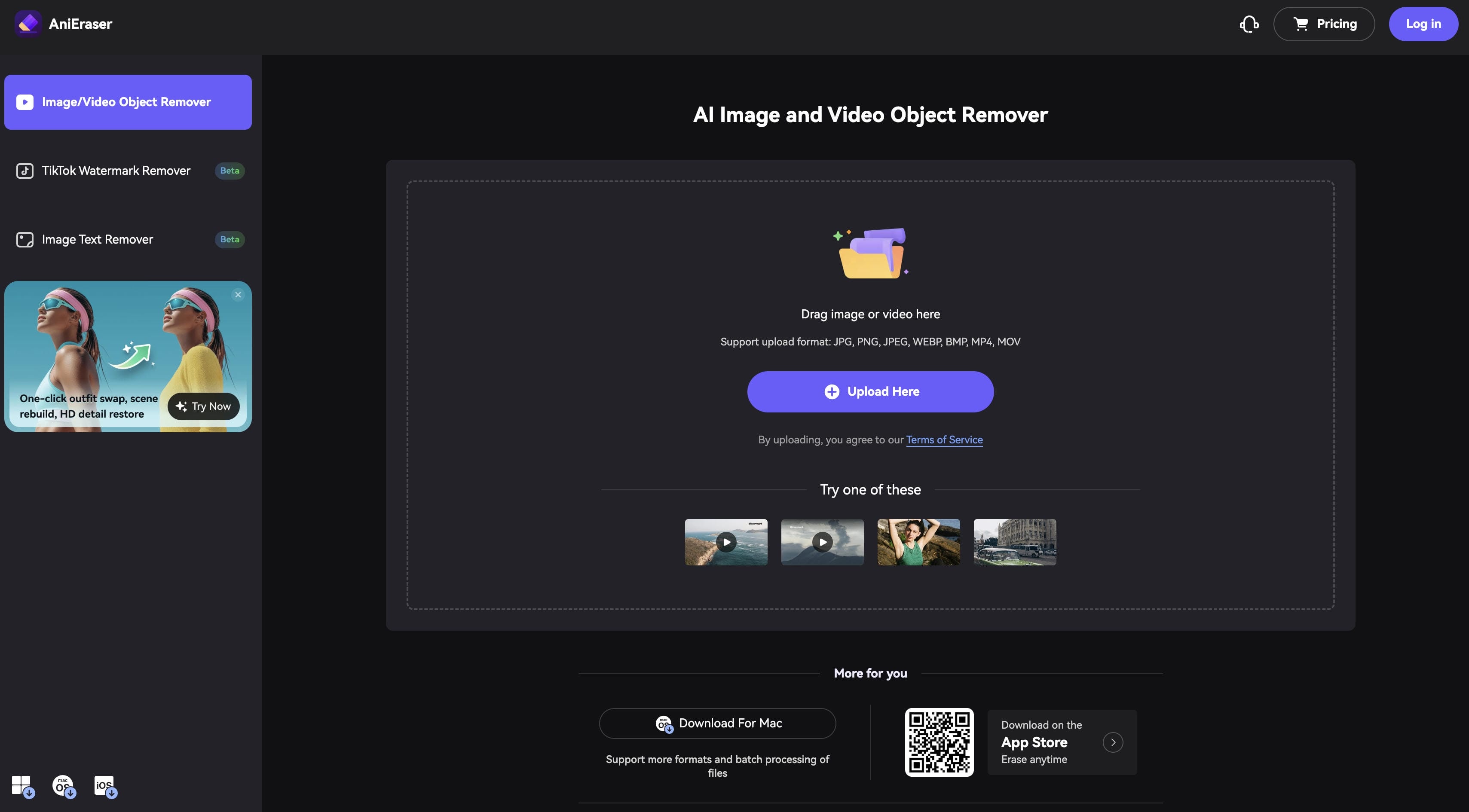Click the AniEraser brand name
1469x812 pixels.
80,24
